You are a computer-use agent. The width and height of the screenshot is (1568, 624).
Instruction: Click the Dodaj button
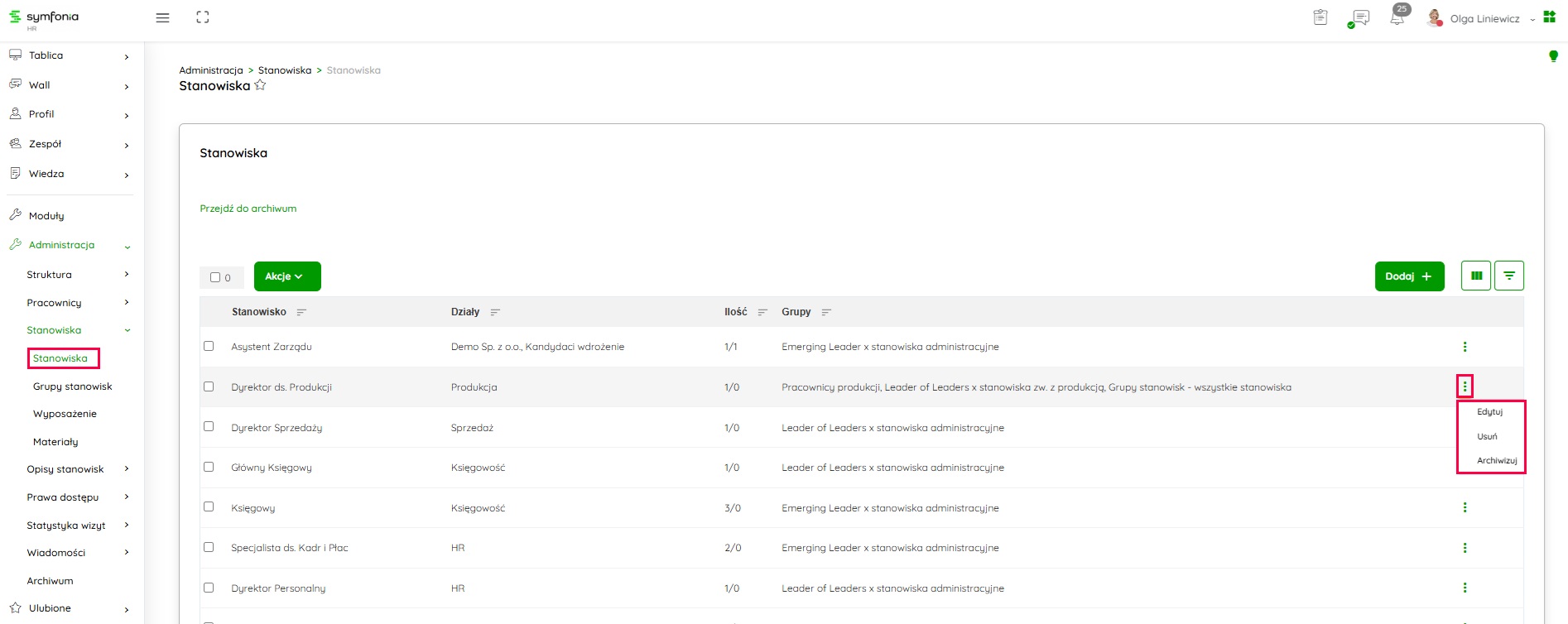tap(1408, 276)
